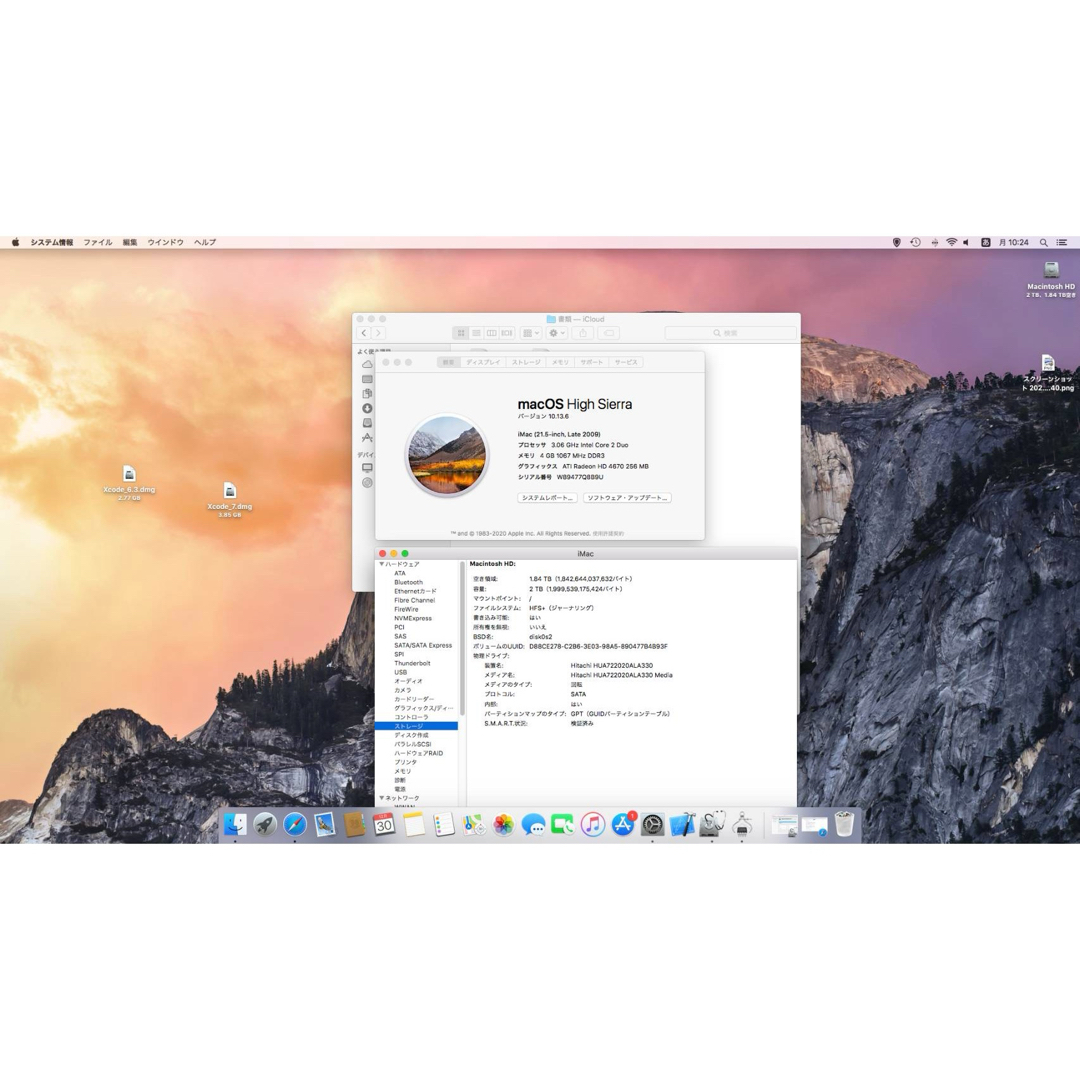Viewport: 1080px width, 1080px height.
Task: Go back in the Finder window
Action: point(364,333)
